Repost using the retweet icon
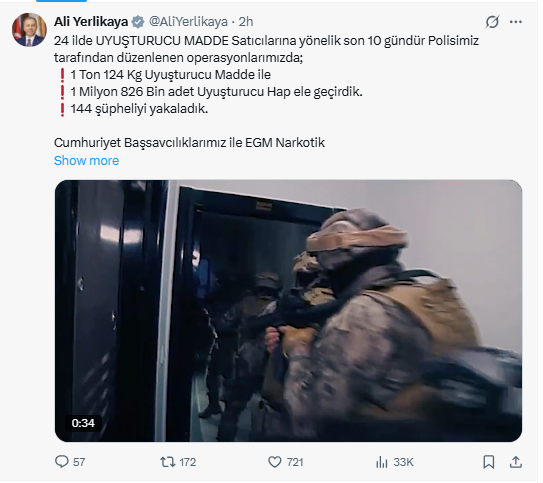The width and height of the screenshot is (543, 483). (x=168, y=462)
